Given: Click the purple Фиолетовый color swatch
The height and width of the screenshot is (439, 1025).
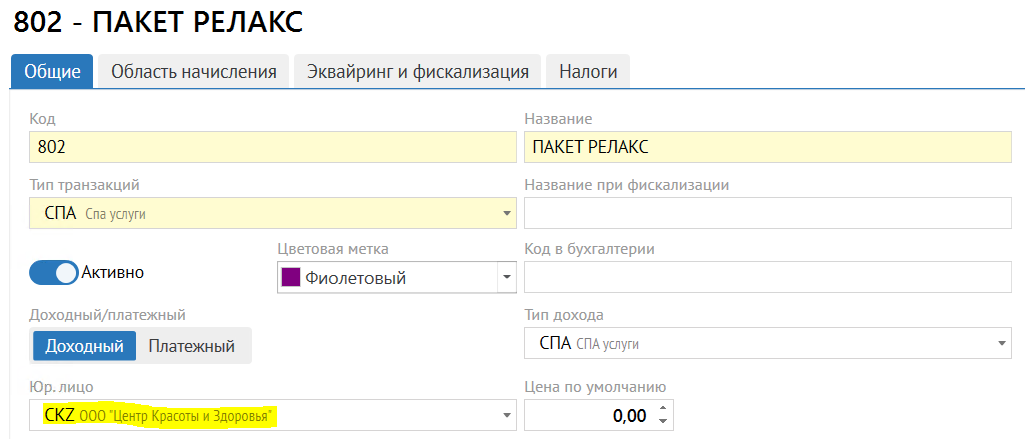Looking at the screenshot, I should pos(293,278).
